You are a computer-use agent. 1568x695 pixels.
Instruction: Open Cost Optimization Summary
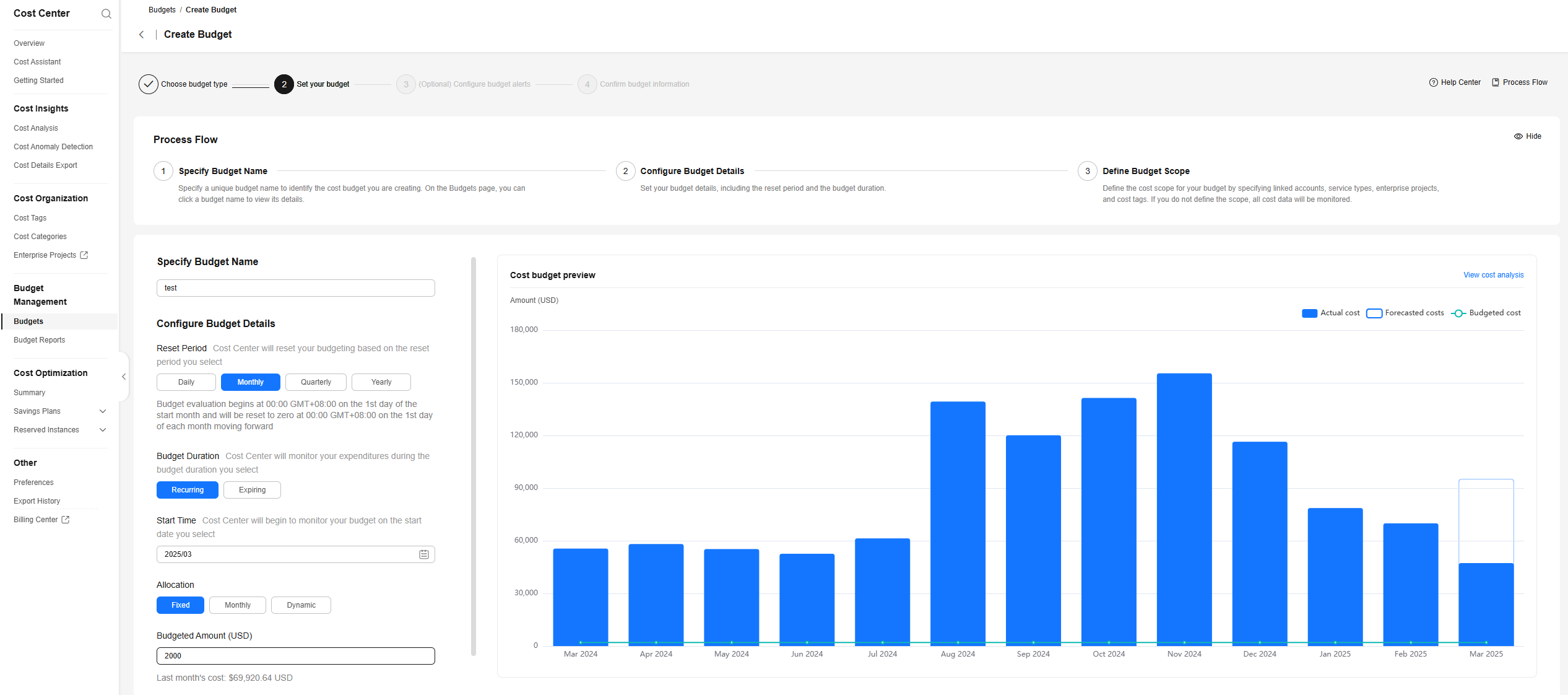click(x=29, y=393)
